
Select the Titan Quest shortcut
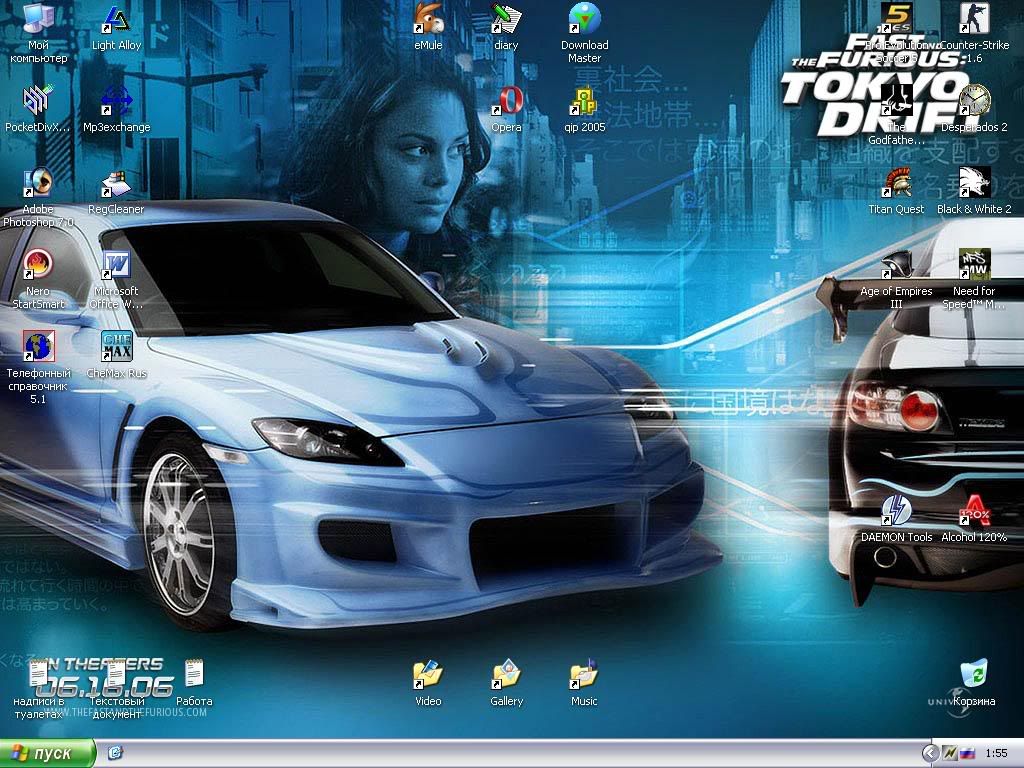pyautogui.click(x=896, y=183)
